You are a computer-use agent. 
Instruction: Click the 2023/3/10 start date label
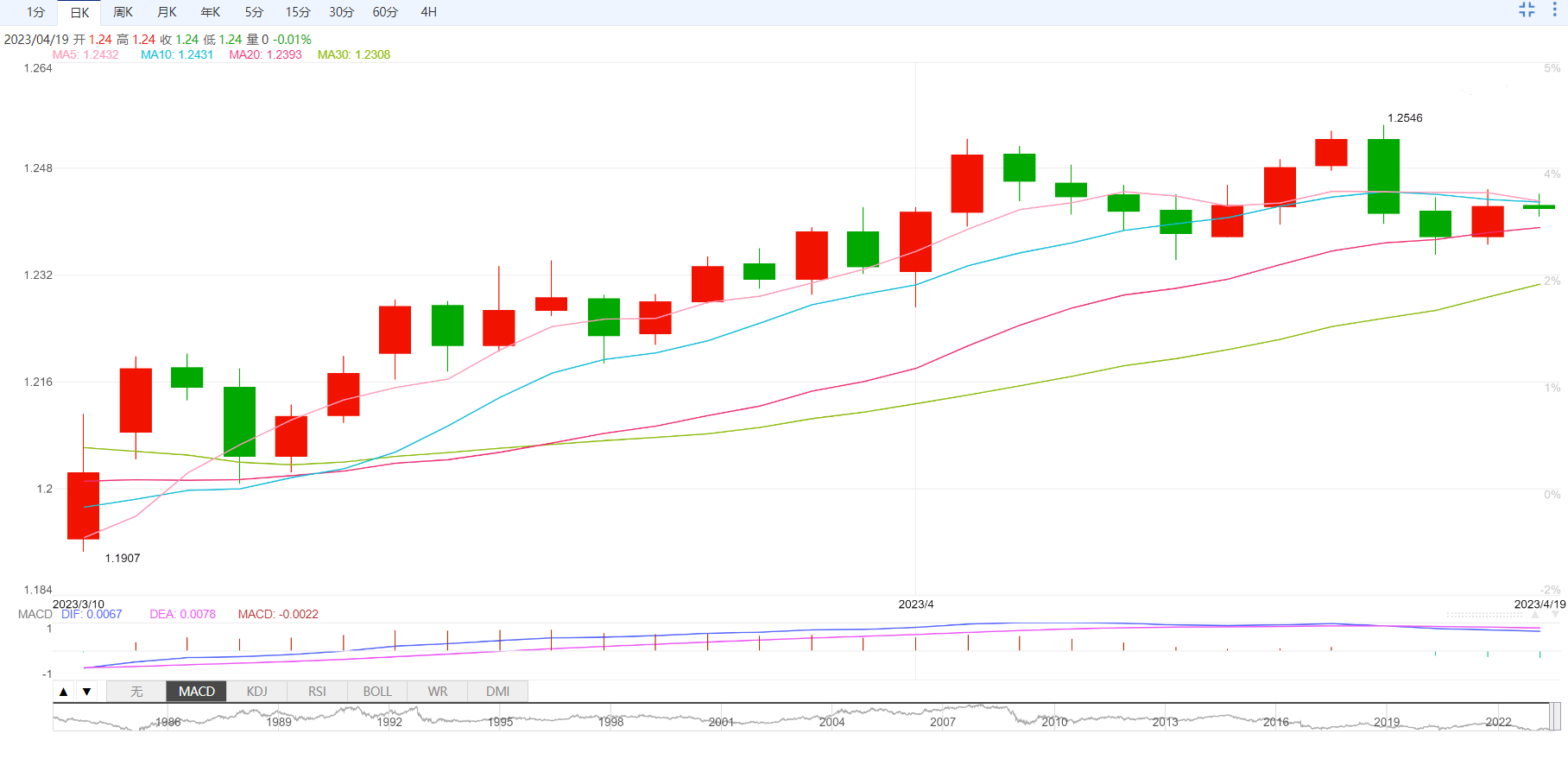click(79, 604)
